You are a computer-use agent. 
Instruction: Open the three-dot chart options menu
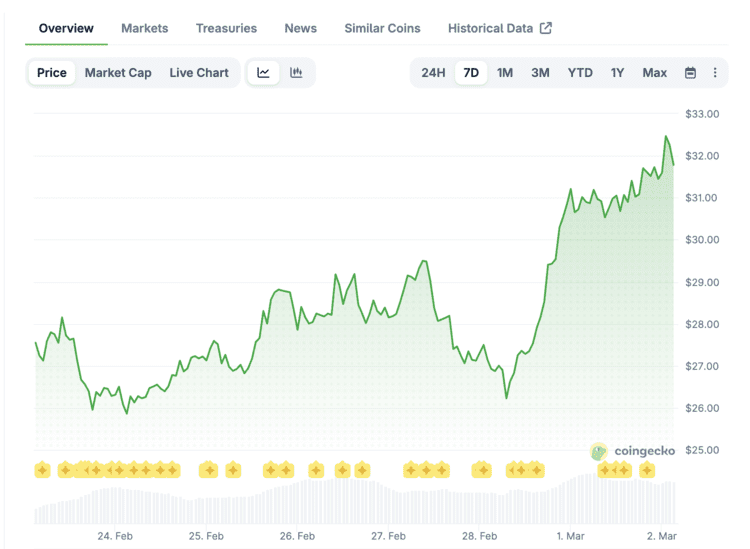715,72
